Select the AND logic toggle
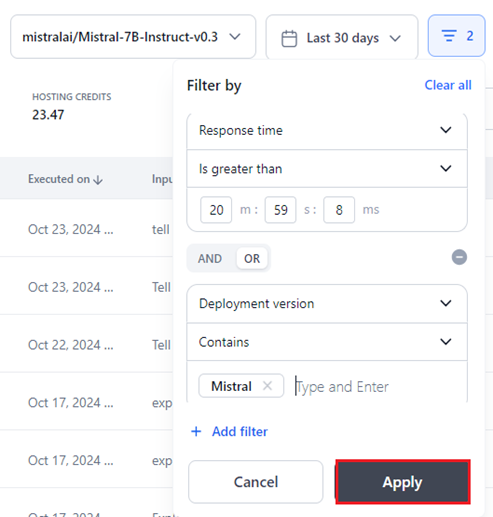 tap(210, 259)
